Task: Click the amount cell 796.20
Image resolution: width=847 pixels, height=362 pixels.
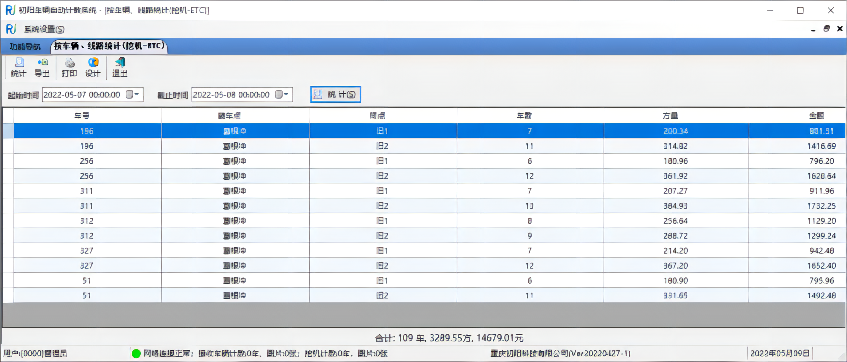Action: [797, 161]
